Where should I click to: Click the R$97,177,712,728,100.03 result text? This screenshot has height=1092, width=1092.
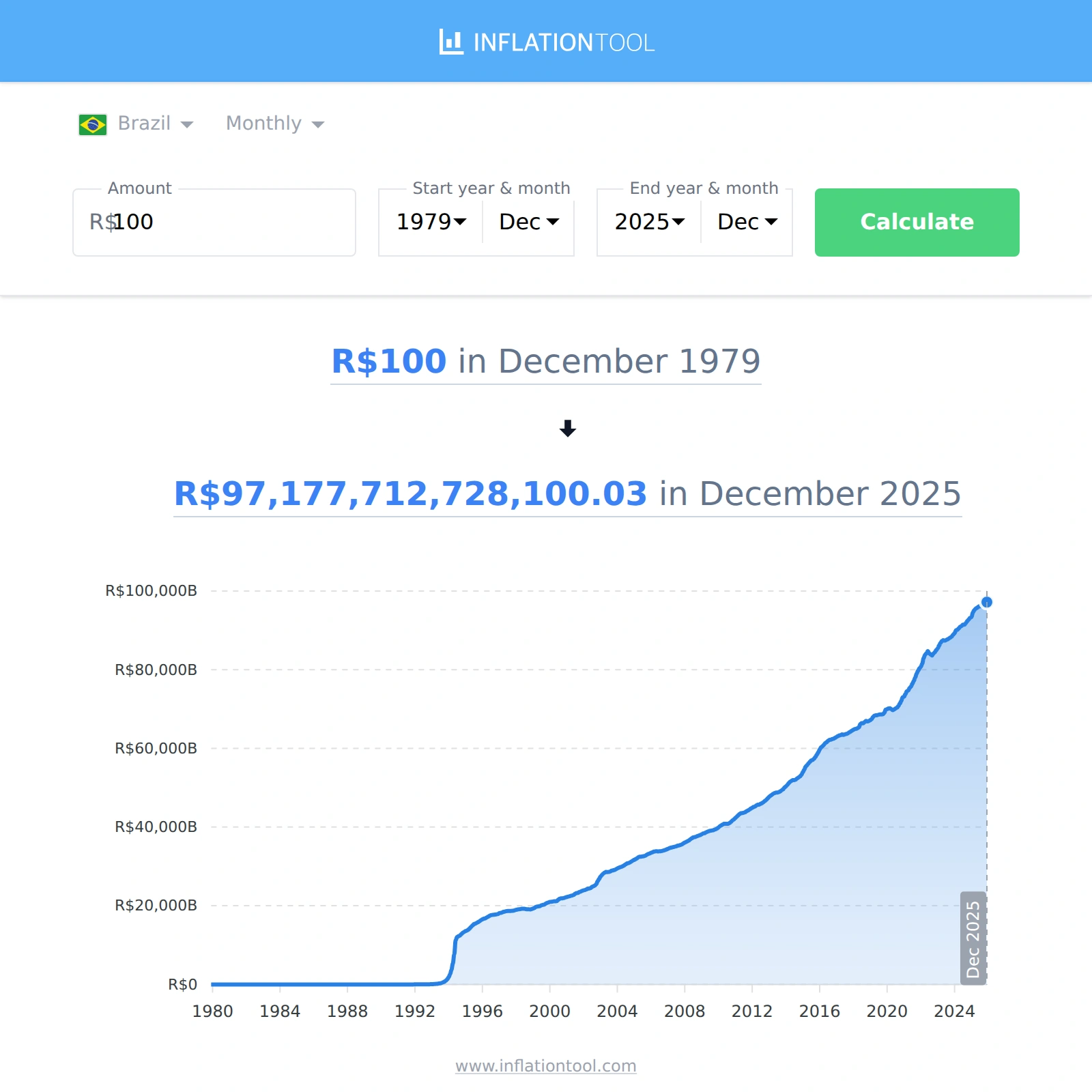point(410,493)
